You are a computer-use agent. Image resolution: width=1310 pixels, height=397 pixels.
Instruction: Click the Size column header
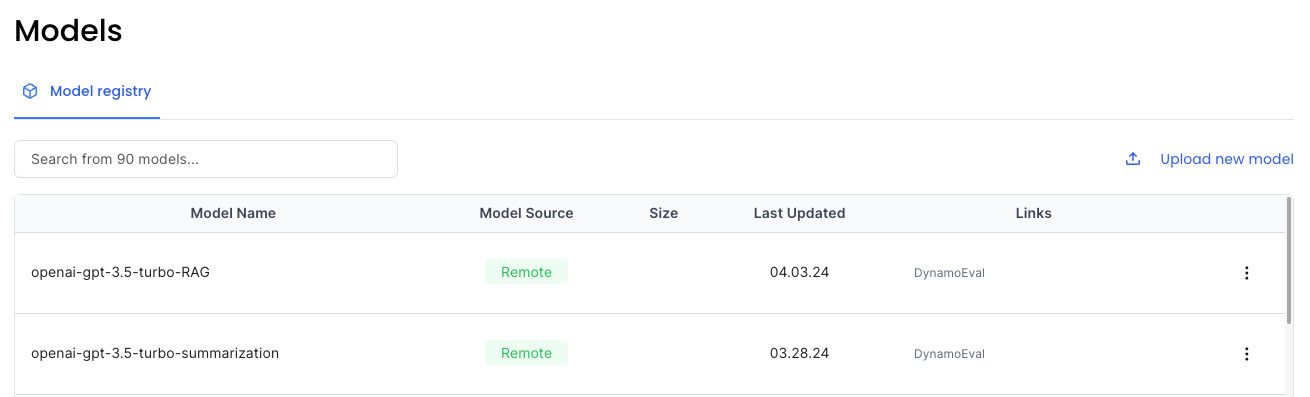pos(663,213)
